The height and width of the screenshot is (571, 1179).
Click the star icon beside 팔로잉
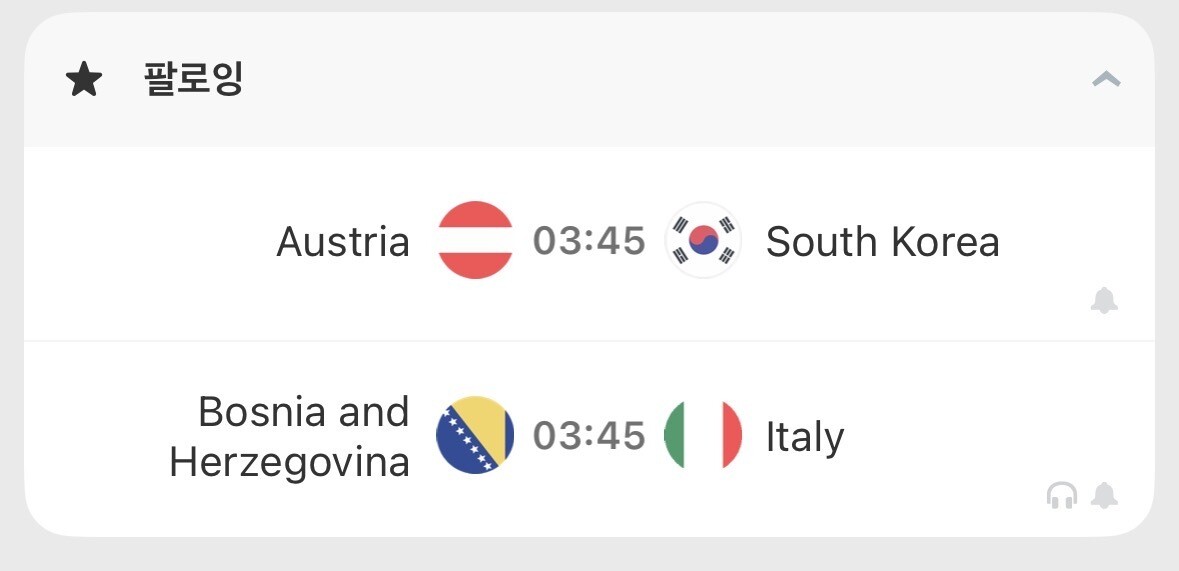coord(84,80)
